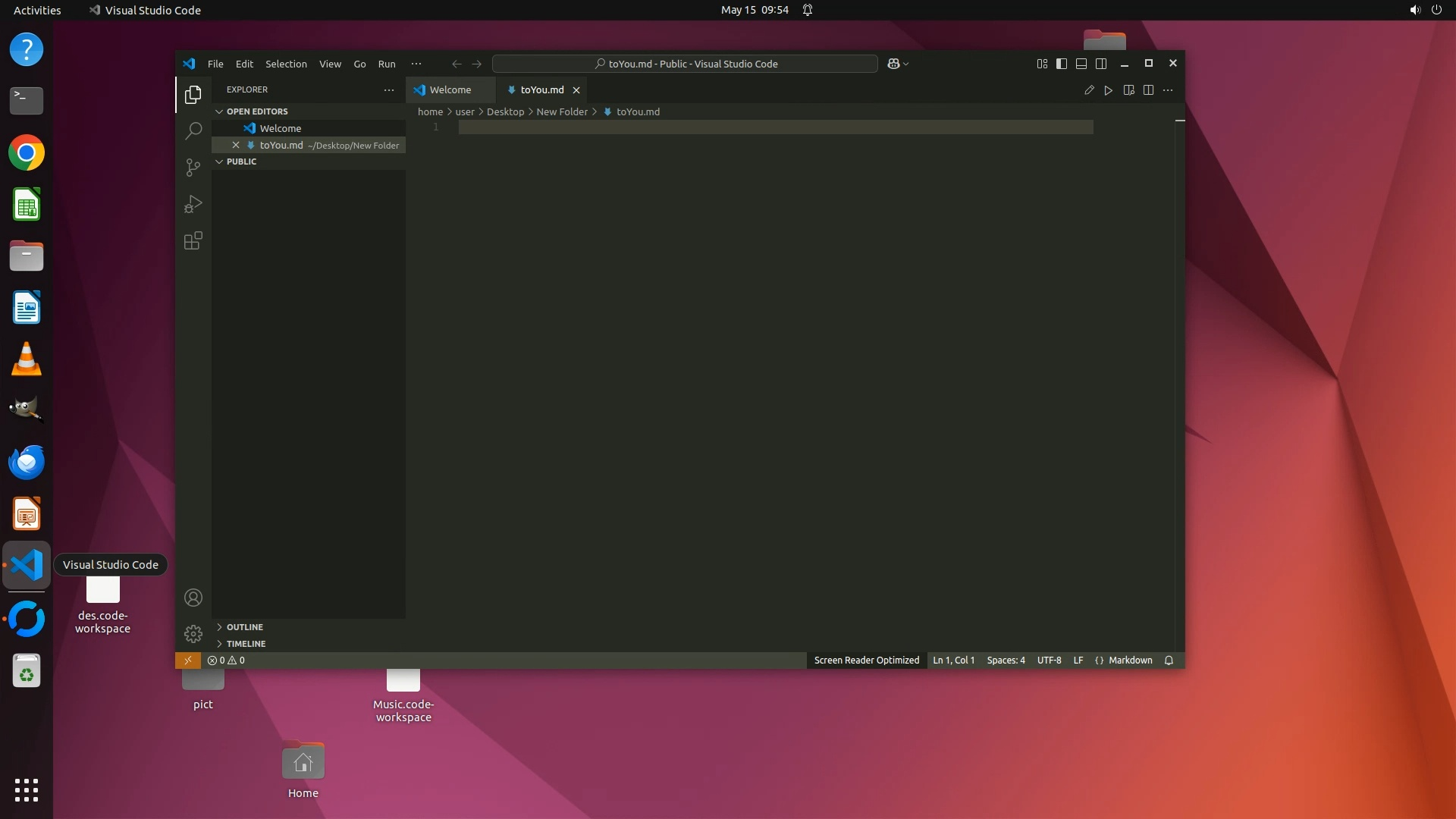Toggle the bottom panel visibility

pyautogui.click(x=1081, y=64)
